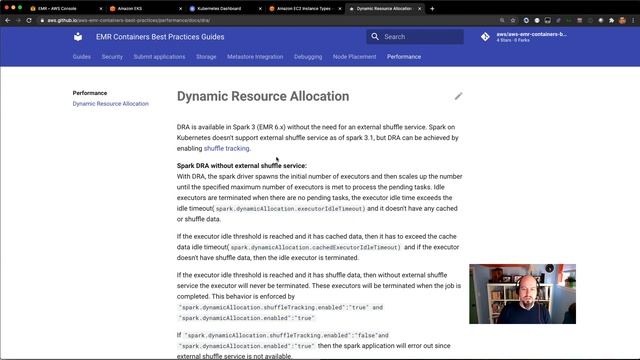Bookmark page with the star icon
This screenshot has height=360, width=640.
click(x=513, y=20)
